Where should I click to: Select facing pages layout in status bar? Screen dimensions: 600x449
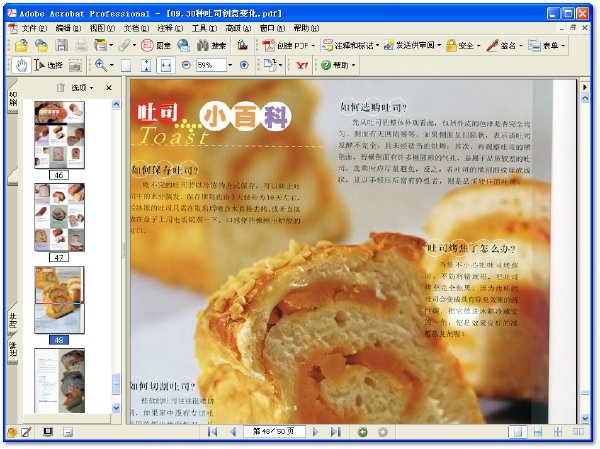point(578,432)
